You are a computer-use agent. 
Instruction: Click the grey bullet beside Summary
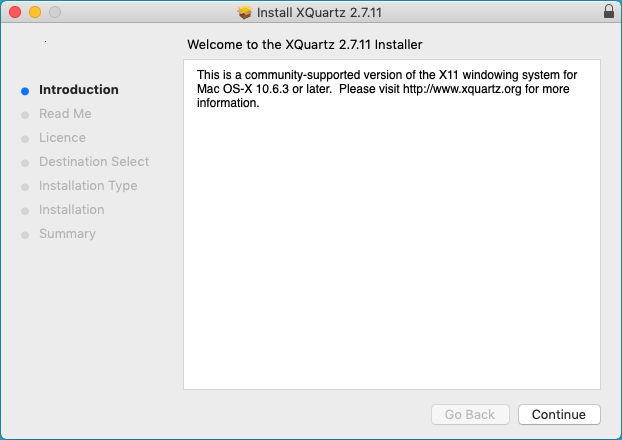[25, 234]
